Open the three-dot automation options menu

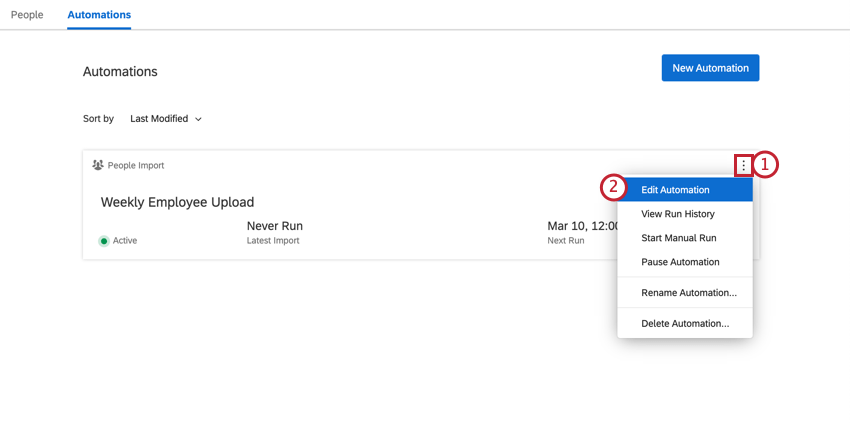point(744,165)
